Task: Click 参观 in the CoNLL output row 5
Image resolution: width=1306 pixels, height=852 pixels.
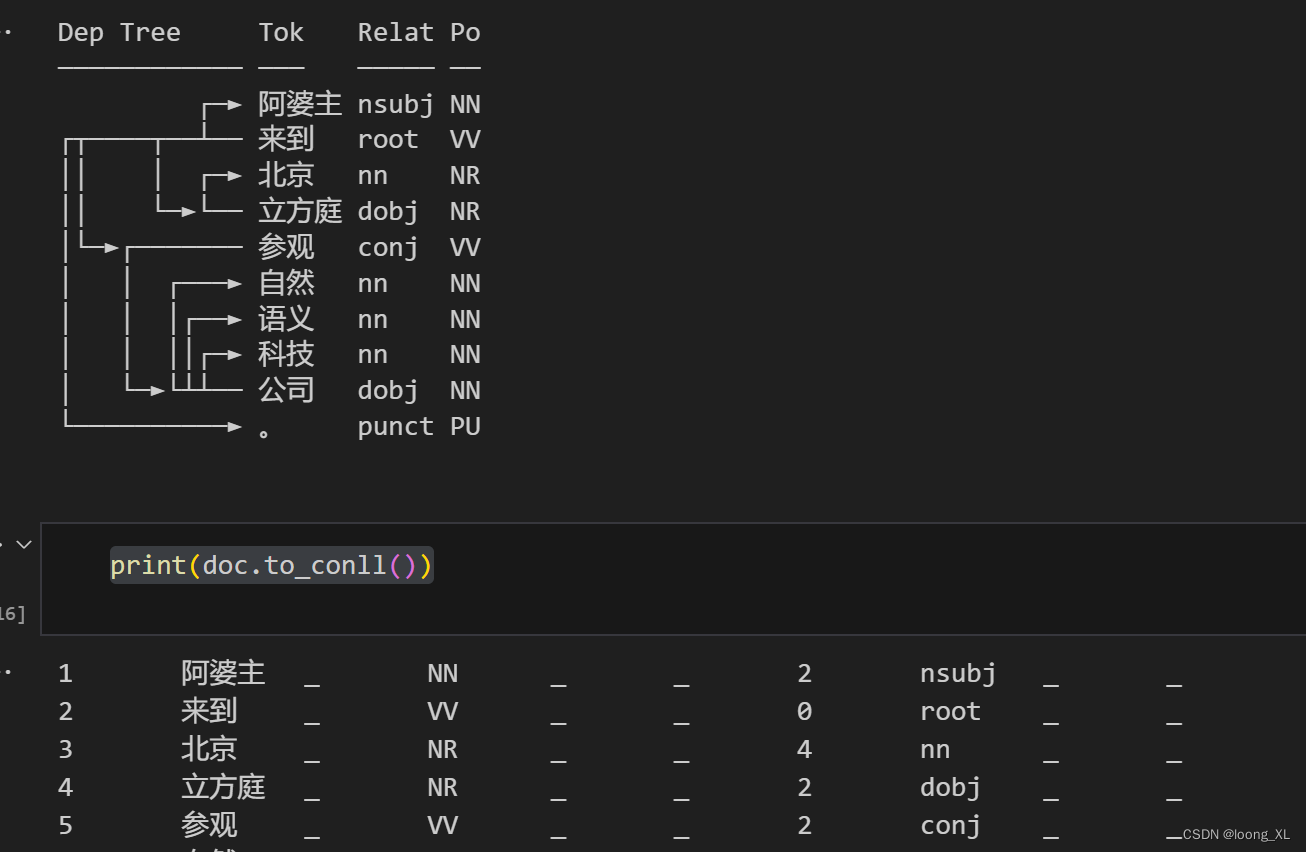Action: click(x=209, y=825)
